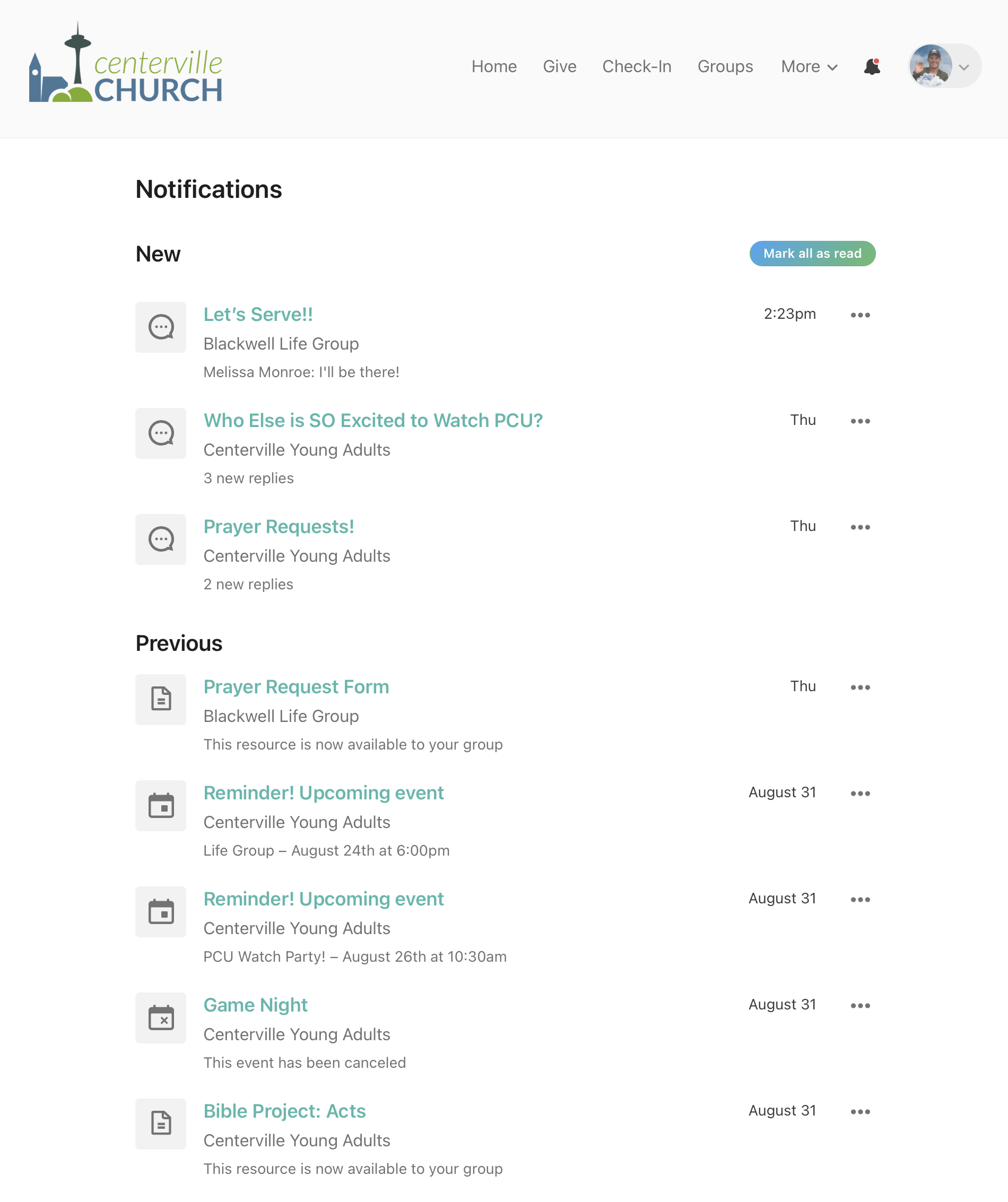Screen dimensions: 1008x1202
Task: Open options menu for Let's Serve!! notification
Action: 861,315
